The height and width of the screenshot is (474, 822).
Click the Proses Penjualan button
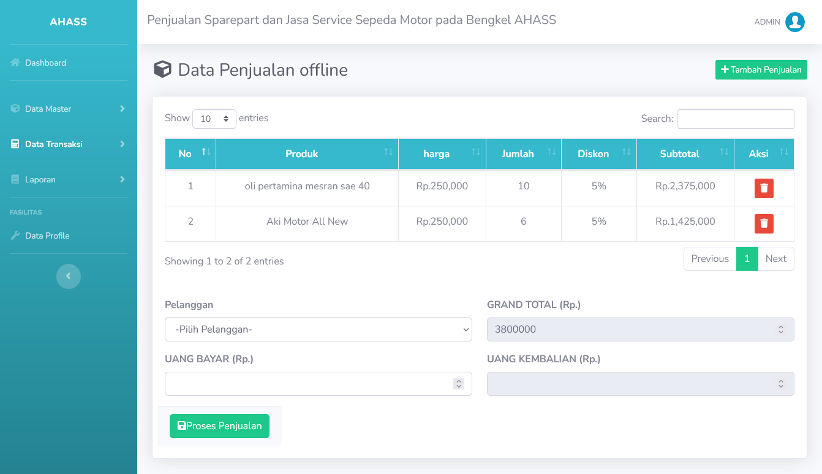220,426
